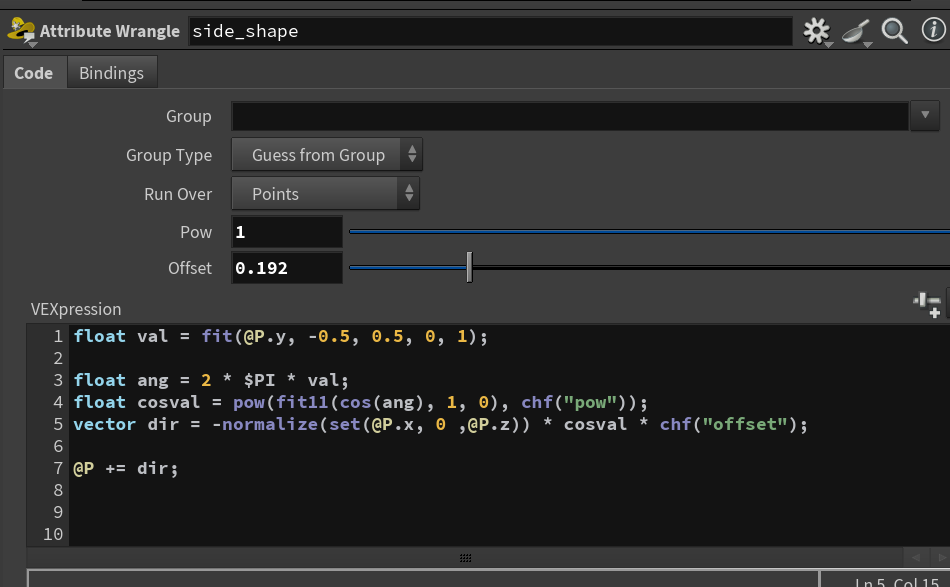Switch to the Bindings tab
950x587 pixels.
click(x=111, y=73)
